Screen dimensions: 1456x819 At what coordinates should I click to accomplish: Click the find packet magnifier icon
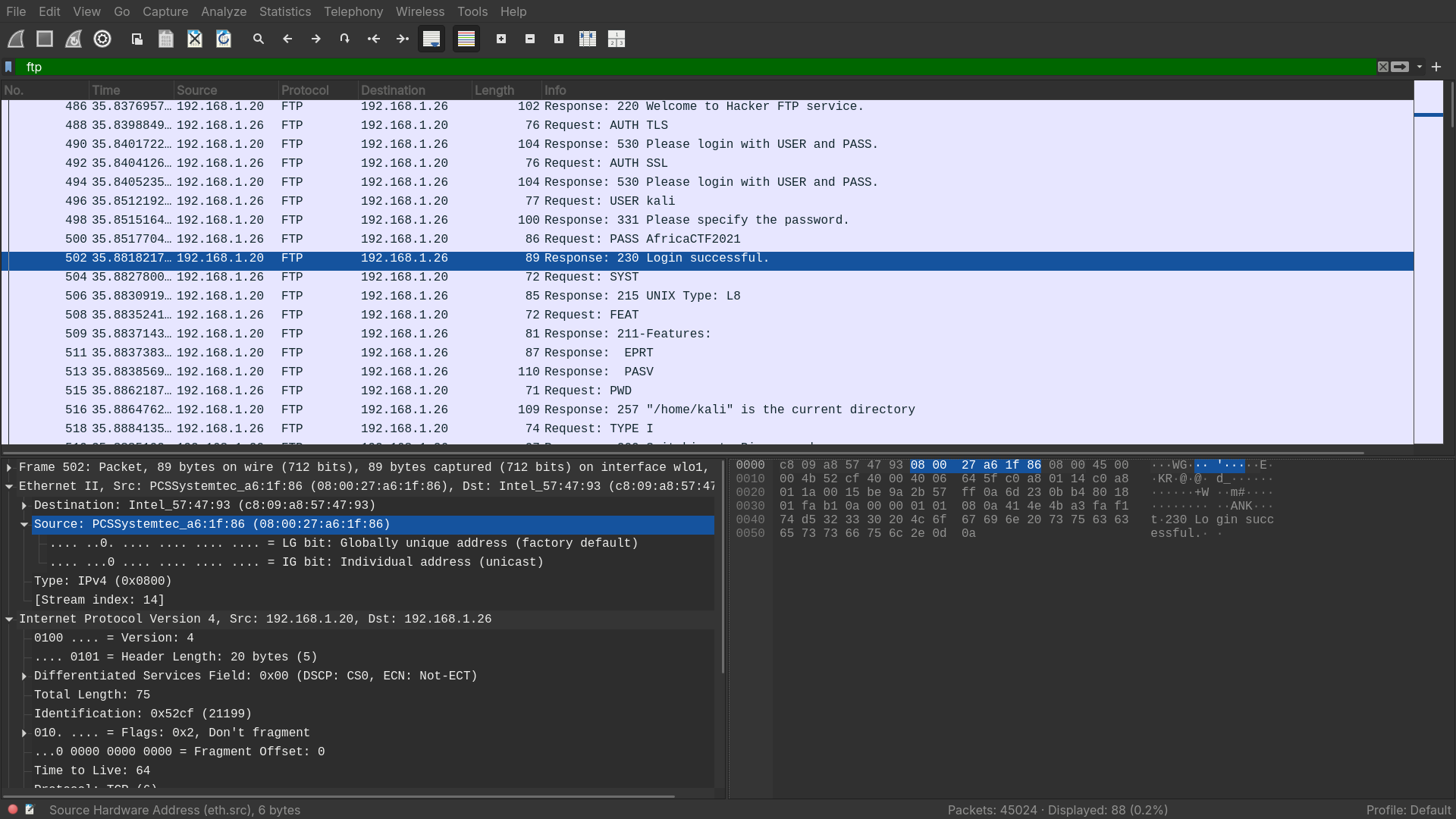click(259, 39)
